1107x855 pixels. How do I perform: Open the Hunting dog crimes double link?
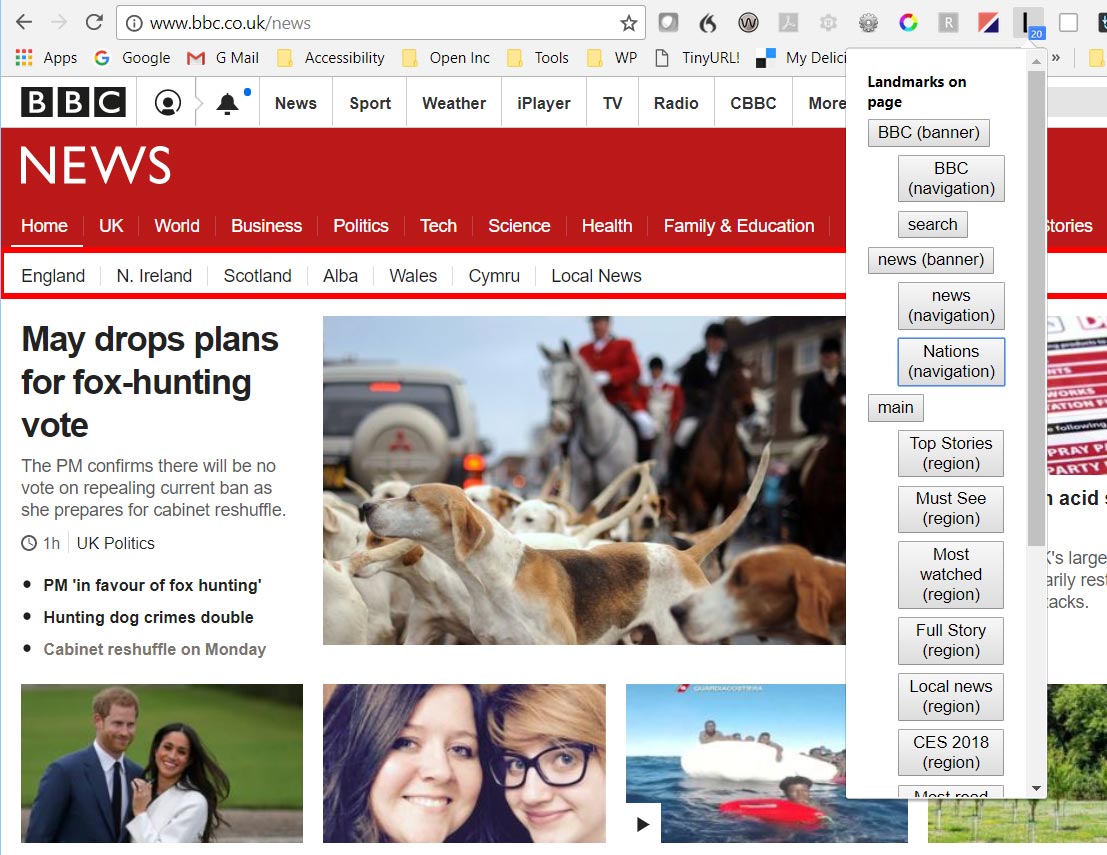point(148,617)
